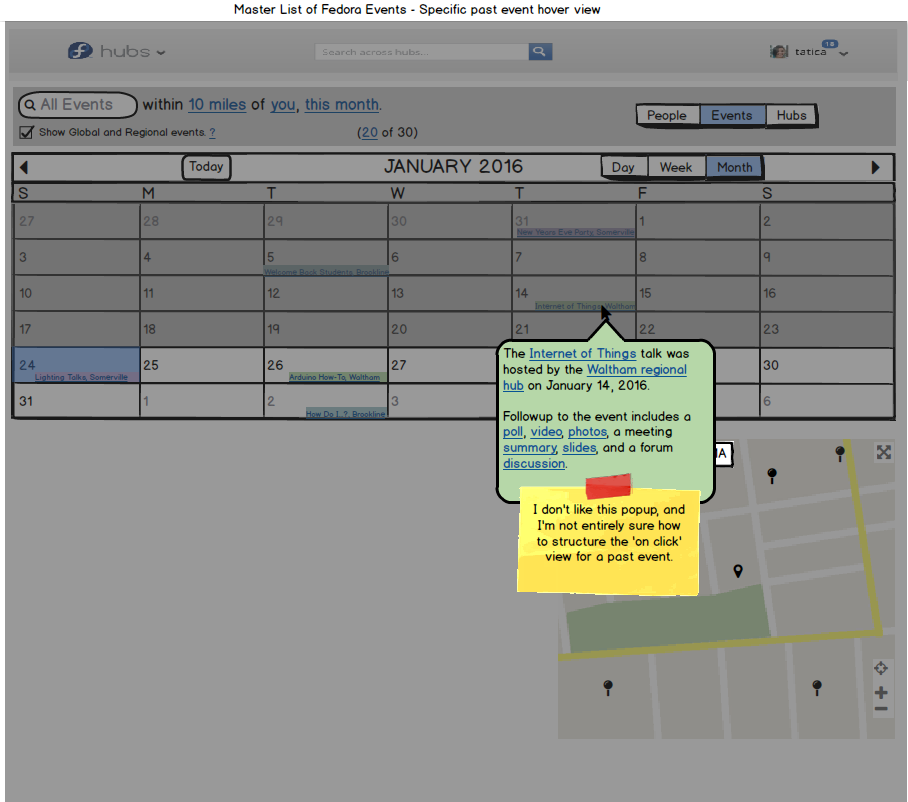Image resolution: width=908 pixels, height=802 pixels.
Task: Toggle Show Global and Regional events checkbox
Action: click(26, 132)
